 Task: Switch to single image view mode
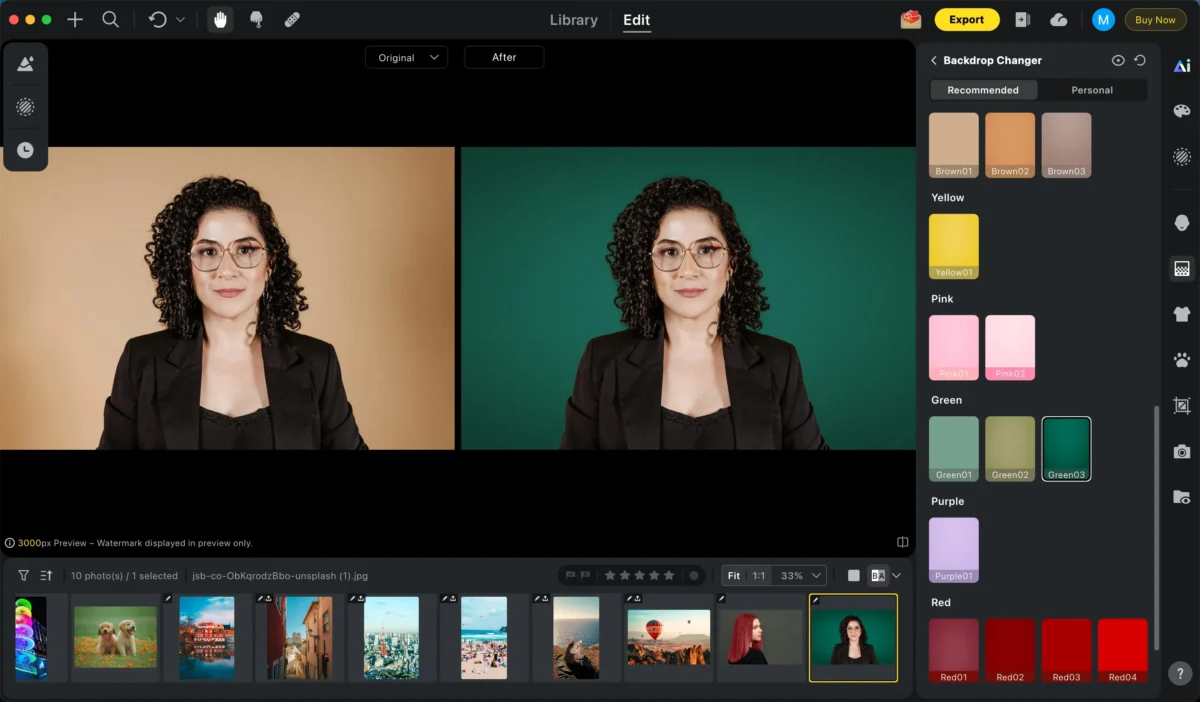pyautogui.click(x=853, y=575)
